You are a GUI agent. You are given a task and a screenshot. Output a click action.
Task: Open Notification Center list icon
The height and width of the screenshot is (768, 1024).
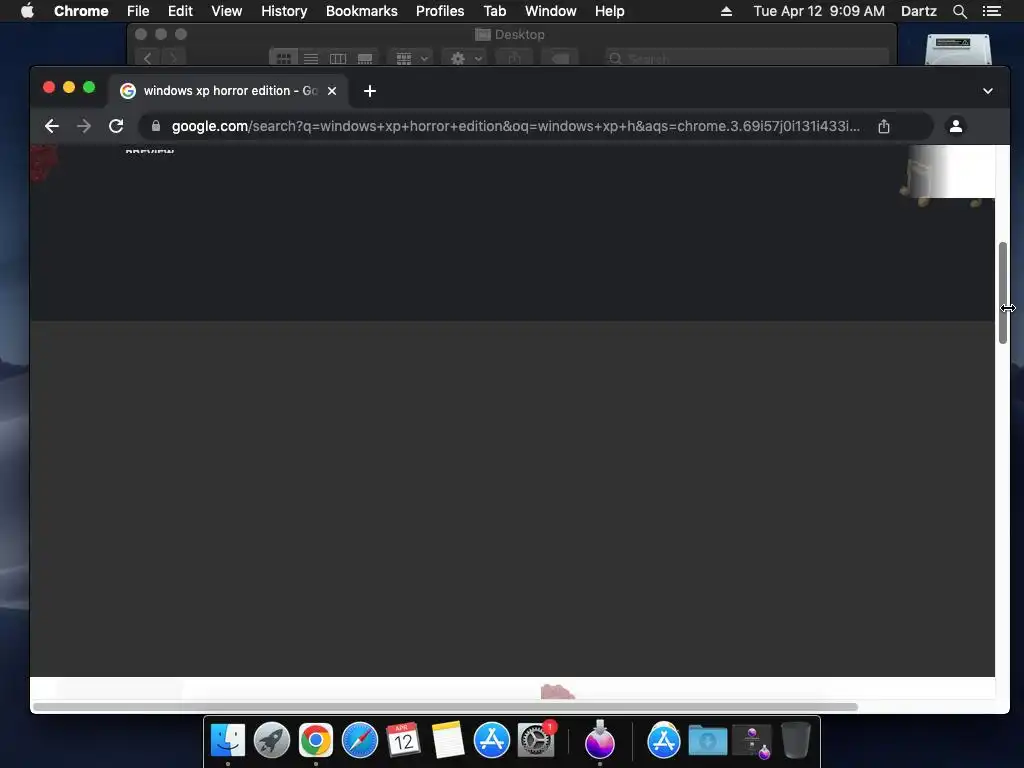click(x=992, y=11)
